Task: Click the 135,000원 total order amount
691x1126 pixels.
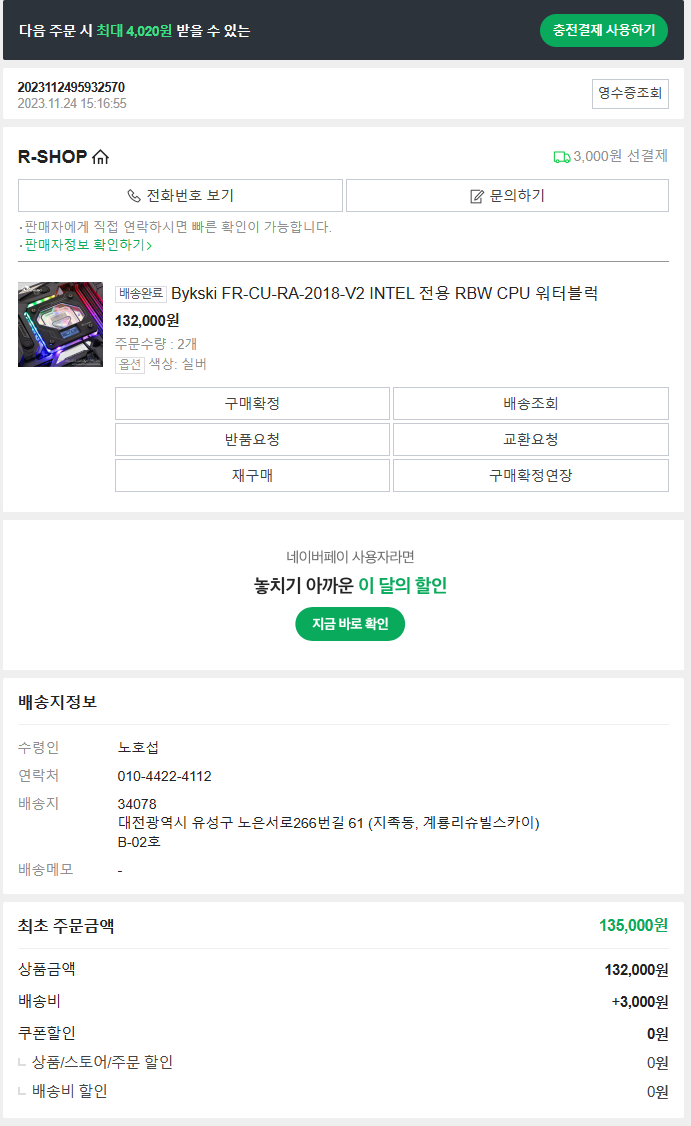Action: [633, 925]
